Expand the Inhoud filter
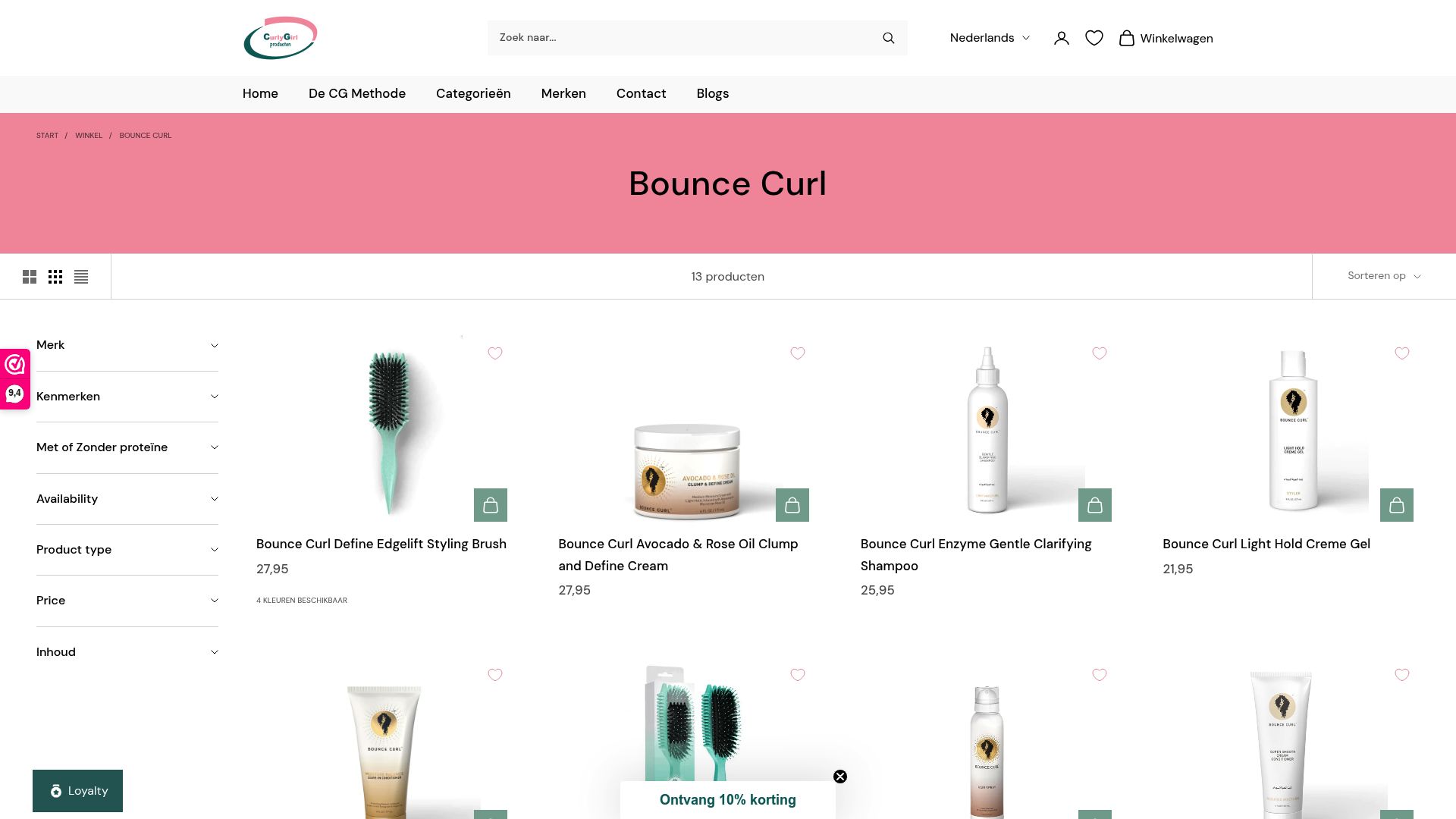 127,652
